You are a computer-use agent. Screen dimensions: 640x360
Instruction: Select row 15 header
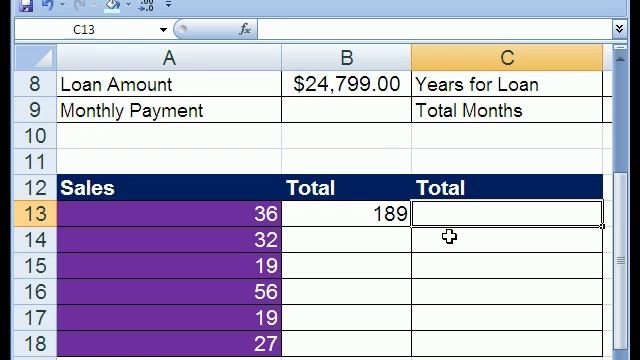(35, 266)
